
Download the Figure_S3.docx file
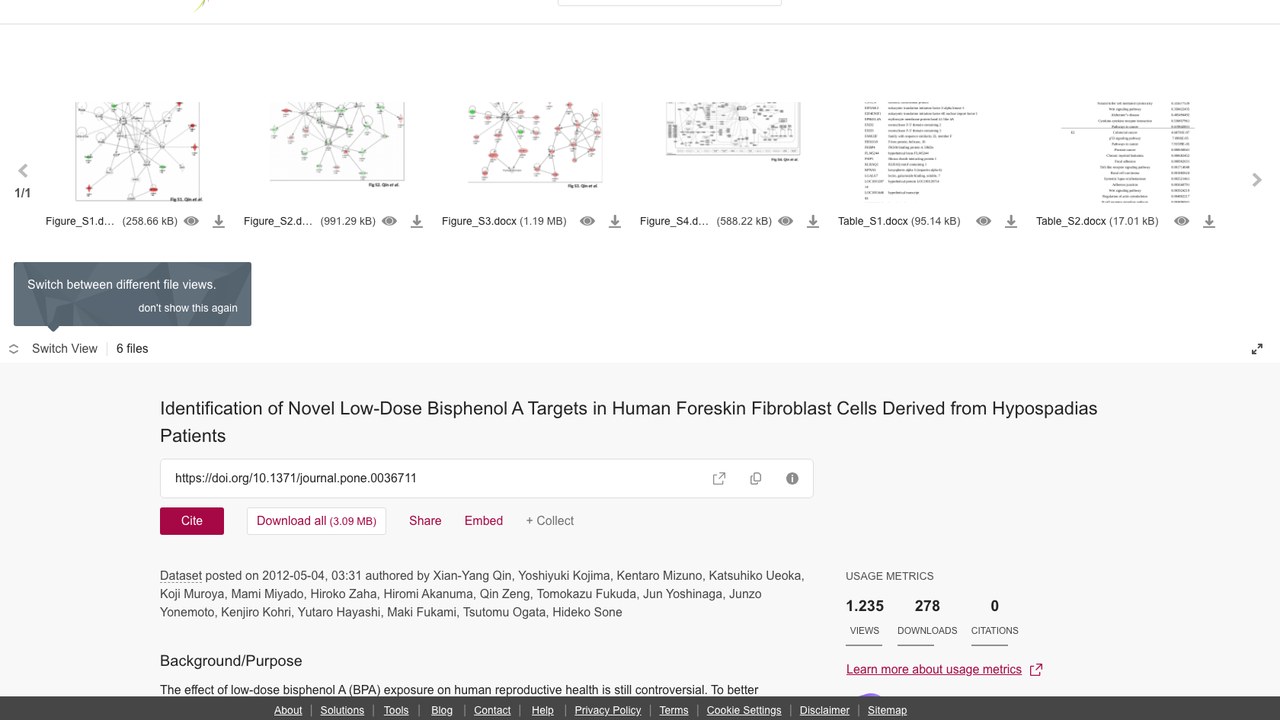point(614,221)
